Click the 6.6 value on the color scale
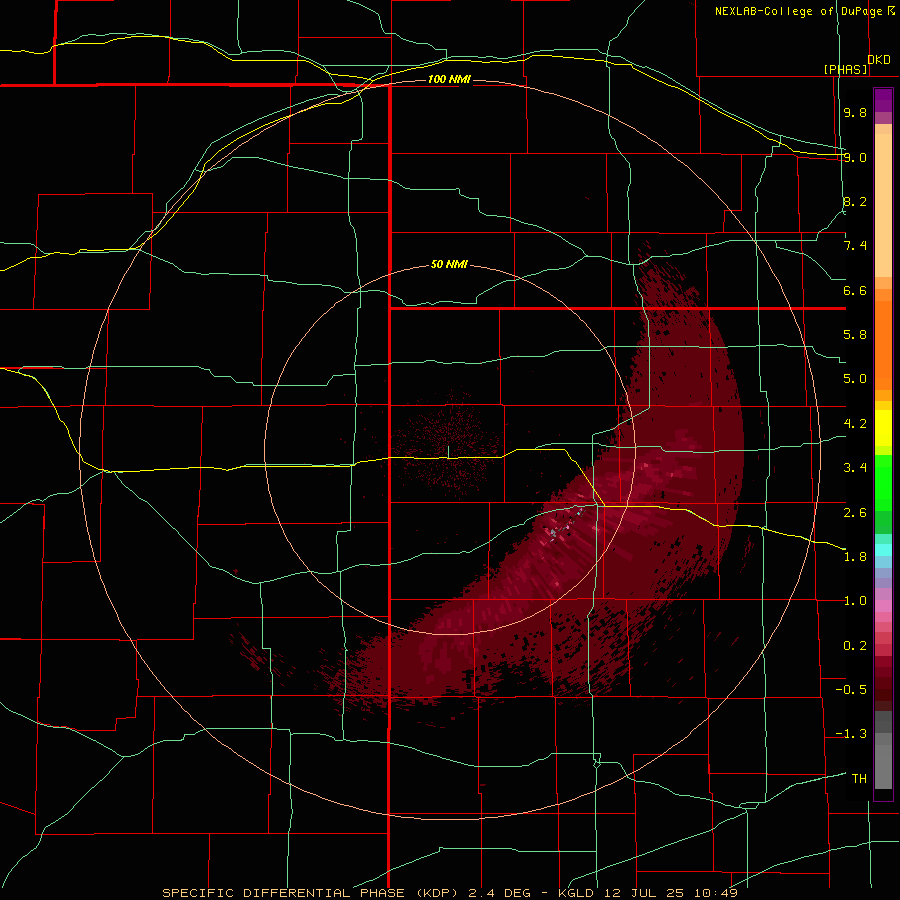Viewport: 900px width, 900px height. coord(855,290)
